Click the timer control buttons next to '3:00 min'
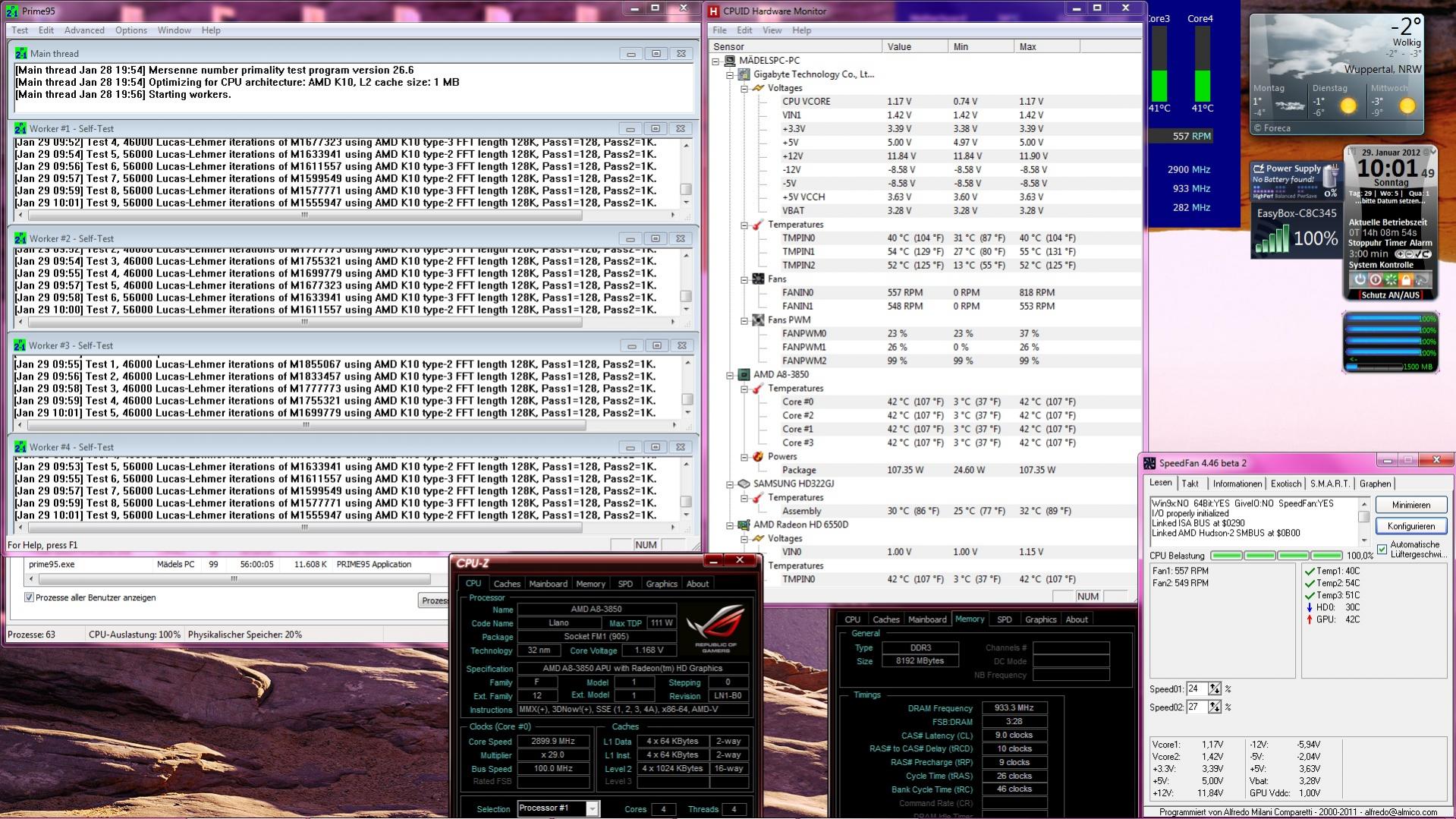This screenshot has height=819, width=1456. (1412, 254)
